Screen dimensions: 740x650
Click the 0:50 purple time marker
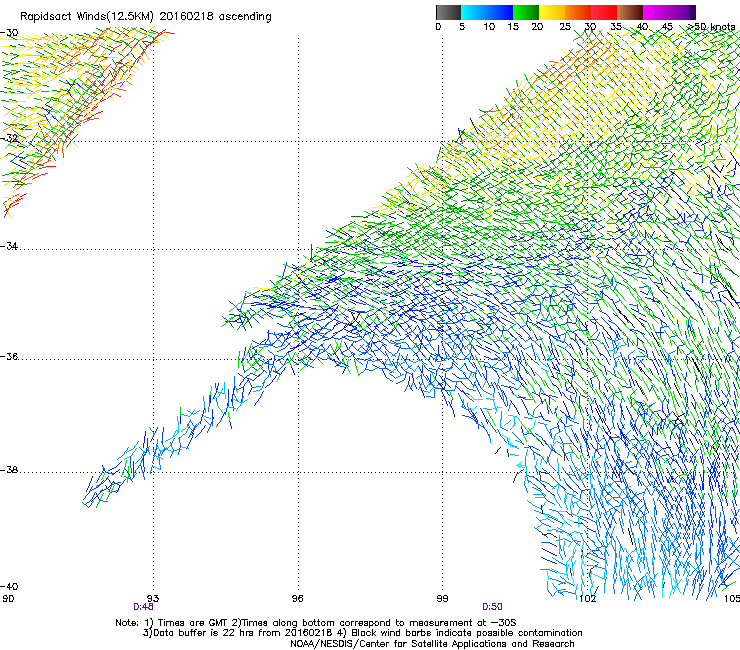click(x=492, y=607)
